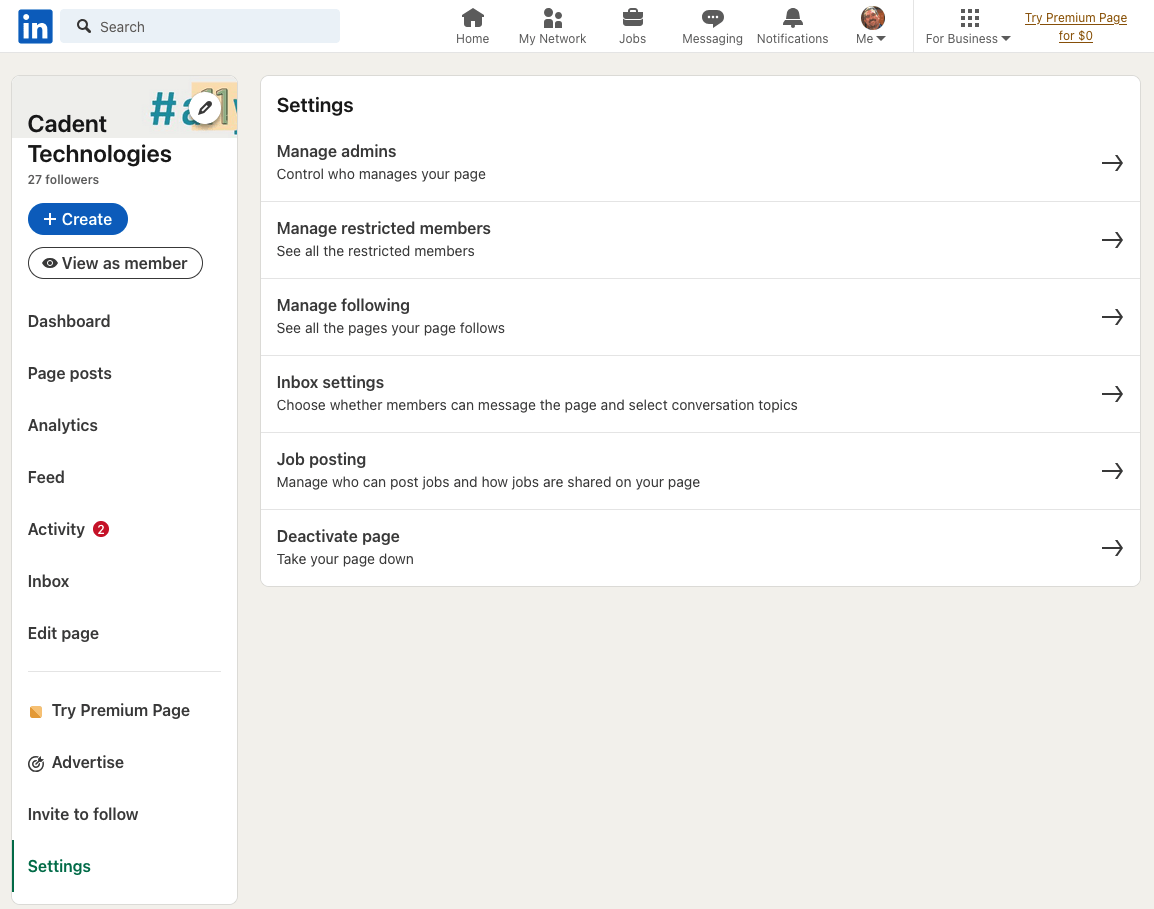Click the page cover banner image
Screen dimensions: 1154x909
pyautogui.click(x=124, y=107)
